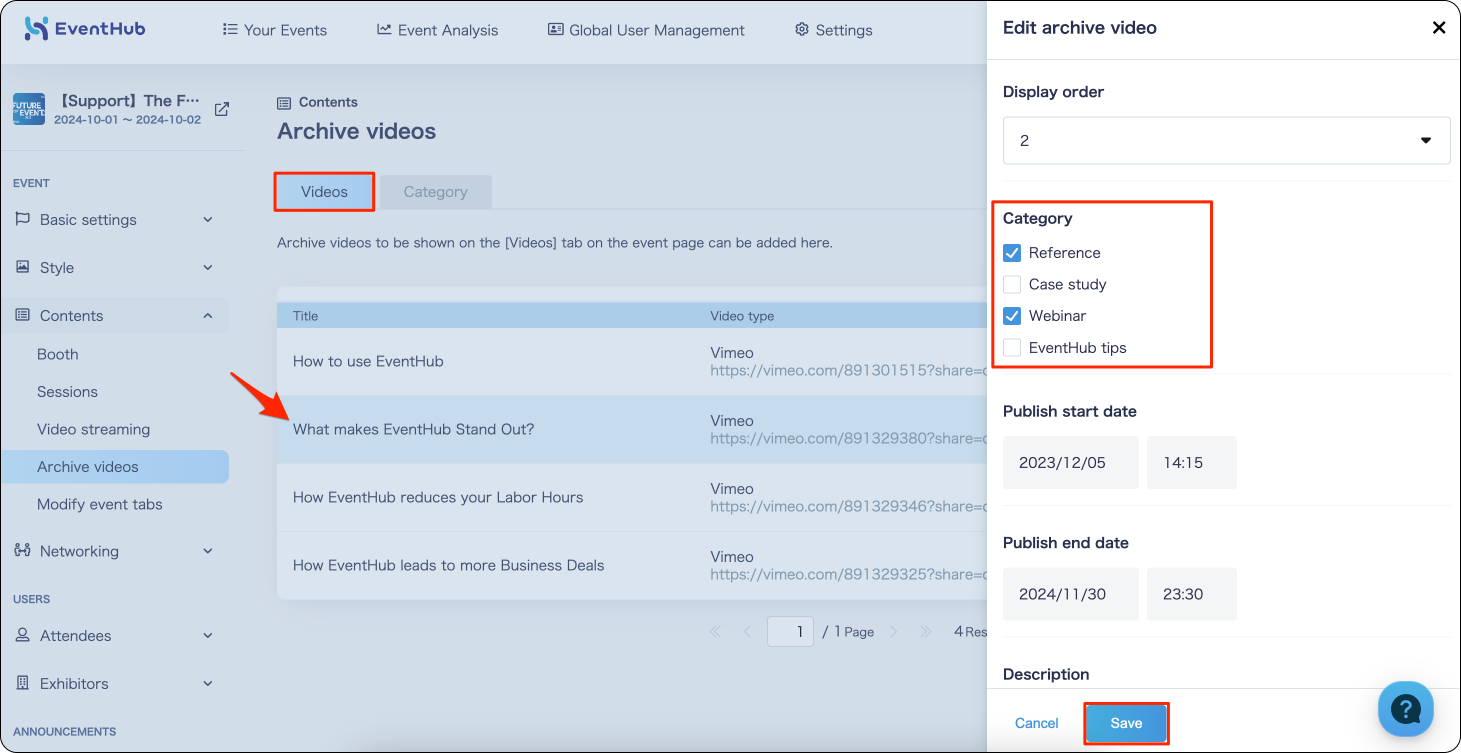The width and height of the screenshot is (1461, 753).
Task: Close the Edit archive video panel
Action: (x=1439, y=28)
